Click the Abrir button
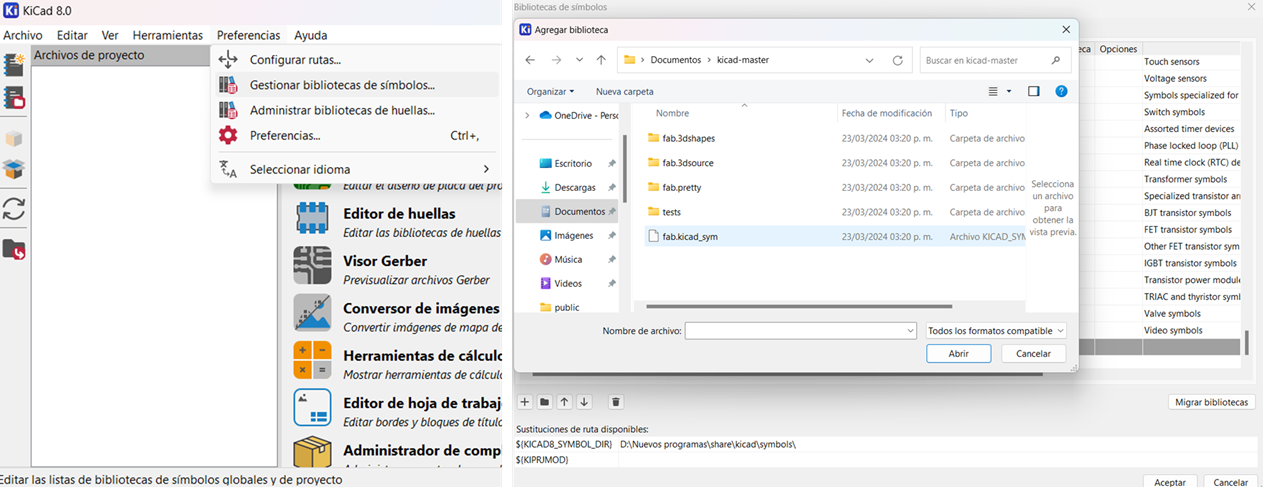Image resolution: width=1263 pixels, height=487 pixels. 958,353
